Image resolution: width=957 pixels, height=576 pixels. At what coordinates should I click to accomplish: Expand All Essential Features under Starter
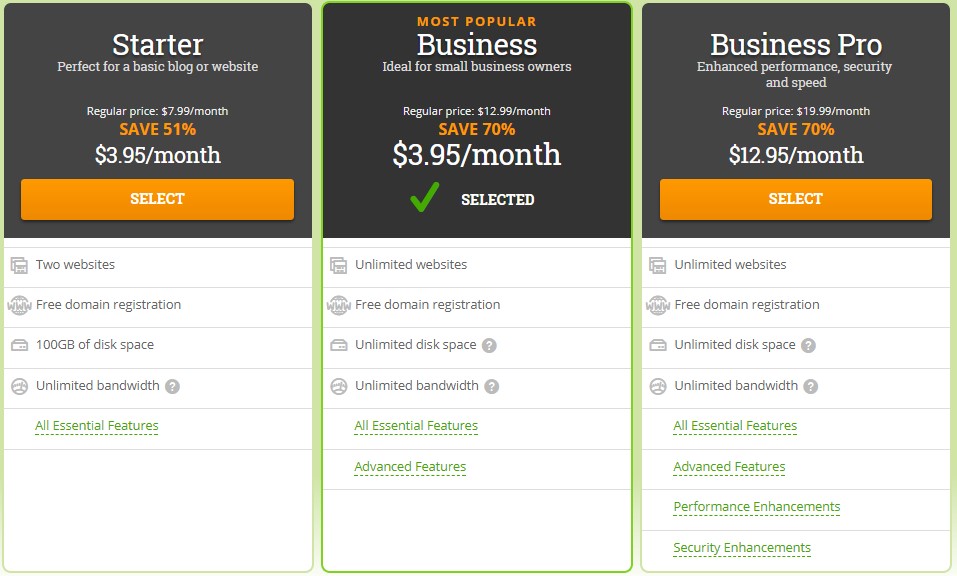tap(96, 426)
